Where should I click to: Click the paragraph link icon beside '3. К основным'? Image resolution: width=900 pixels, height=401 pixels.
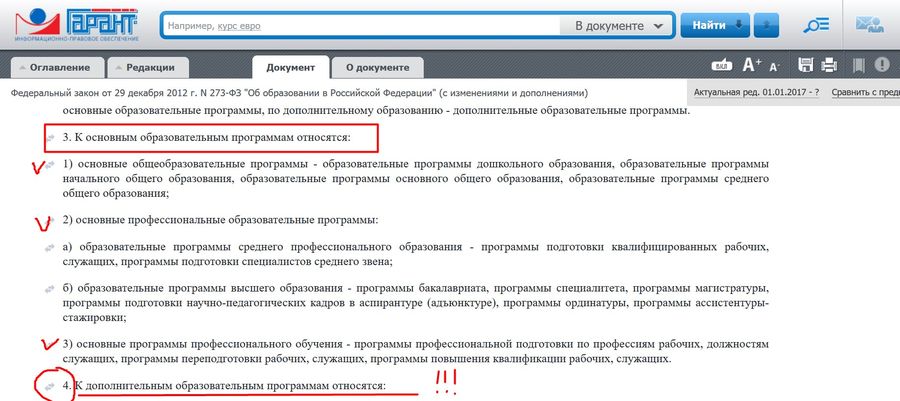click(51, 138)
